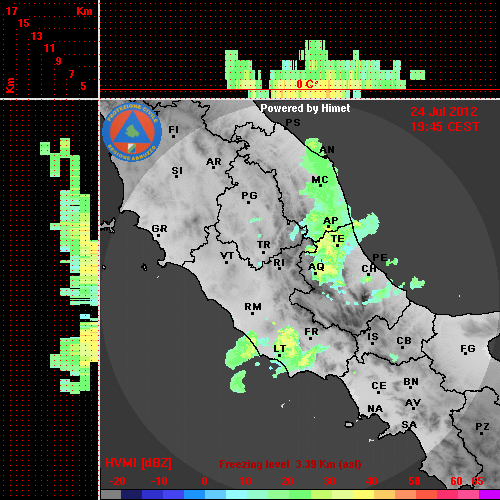
Task: Click the SI city label
Action: pyautogui.click(x=177, y=171)
